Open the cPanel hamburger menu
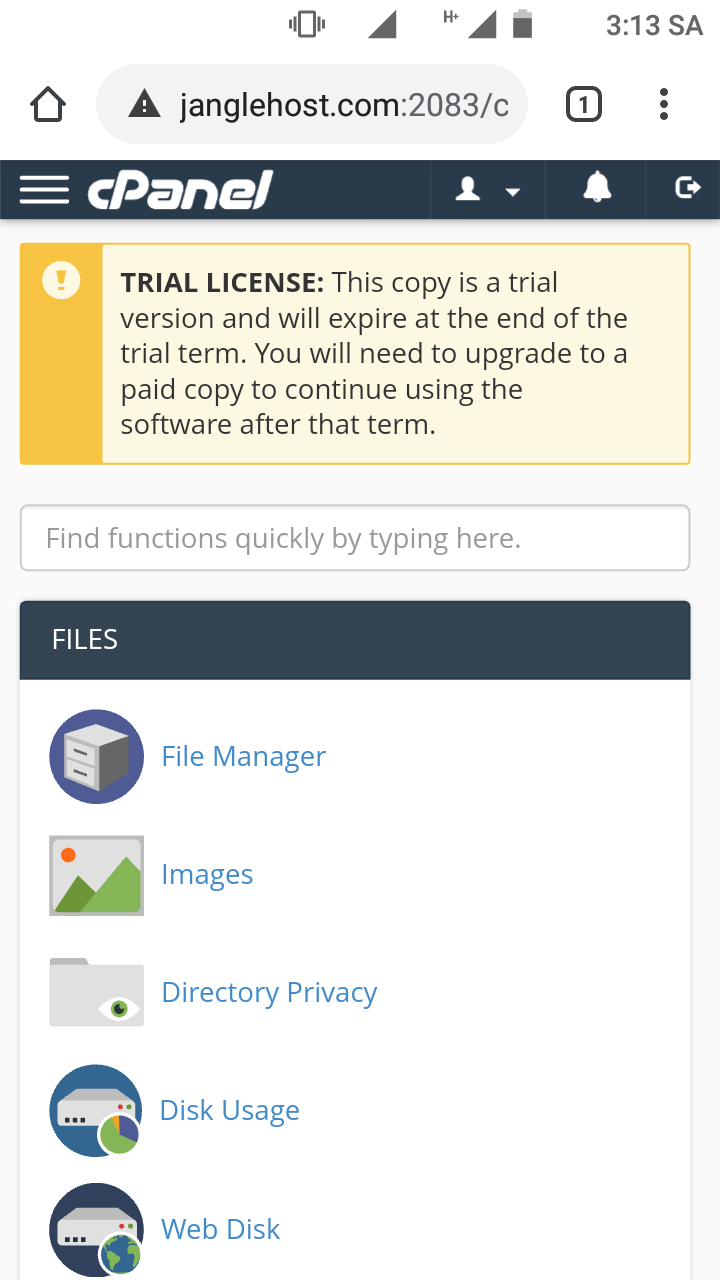The image size is (720, 1280). coord(44,189)
